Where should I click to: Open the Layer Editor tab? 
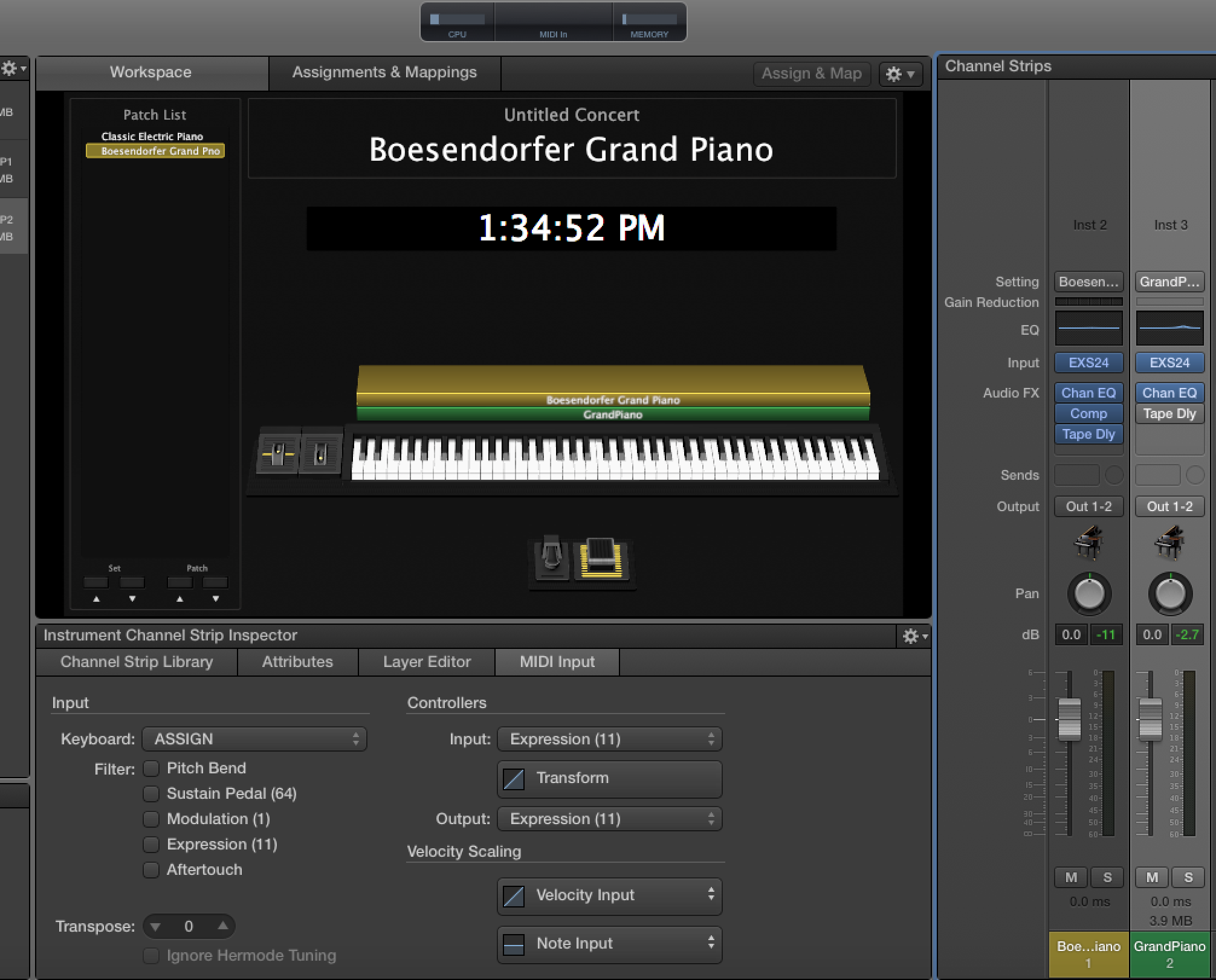click(427, 662)
